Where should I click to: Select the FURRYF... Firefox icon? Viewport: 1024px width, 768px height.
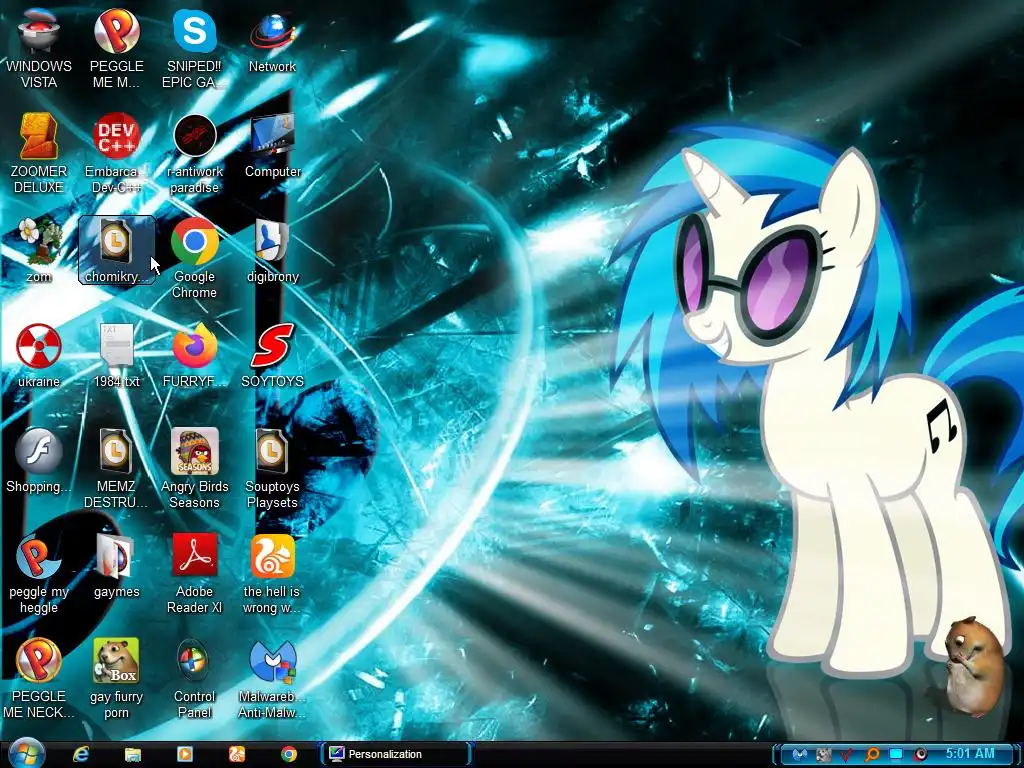click(194, 355)
